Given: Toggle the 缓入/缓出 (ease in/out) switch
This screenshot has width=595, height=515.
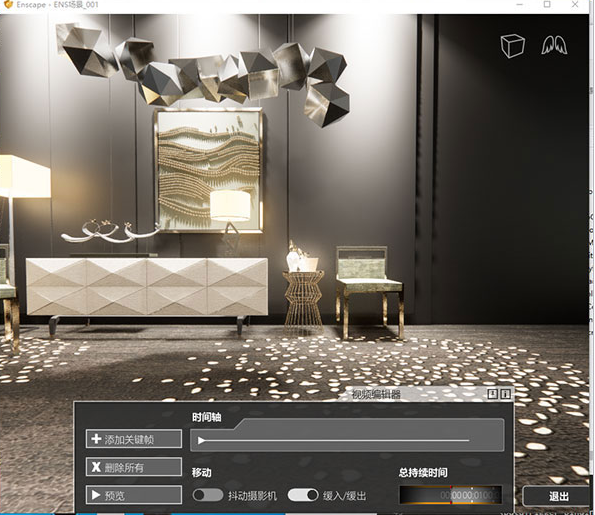Looking at the screenshot, I should point(303,495).
